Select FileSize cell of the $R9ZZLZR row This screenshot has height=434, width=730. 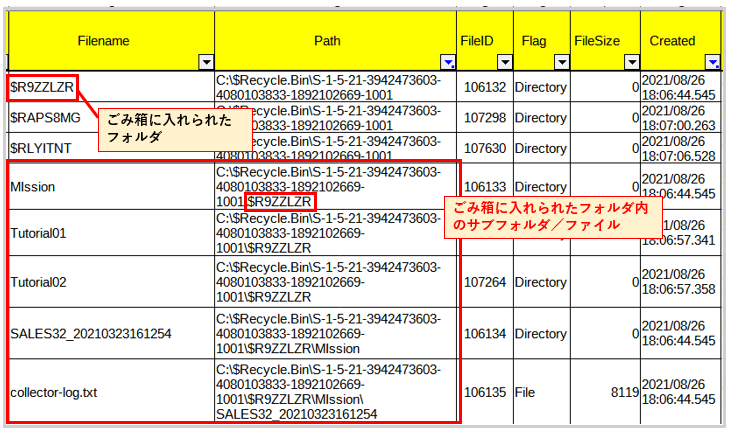click(606, 87)
